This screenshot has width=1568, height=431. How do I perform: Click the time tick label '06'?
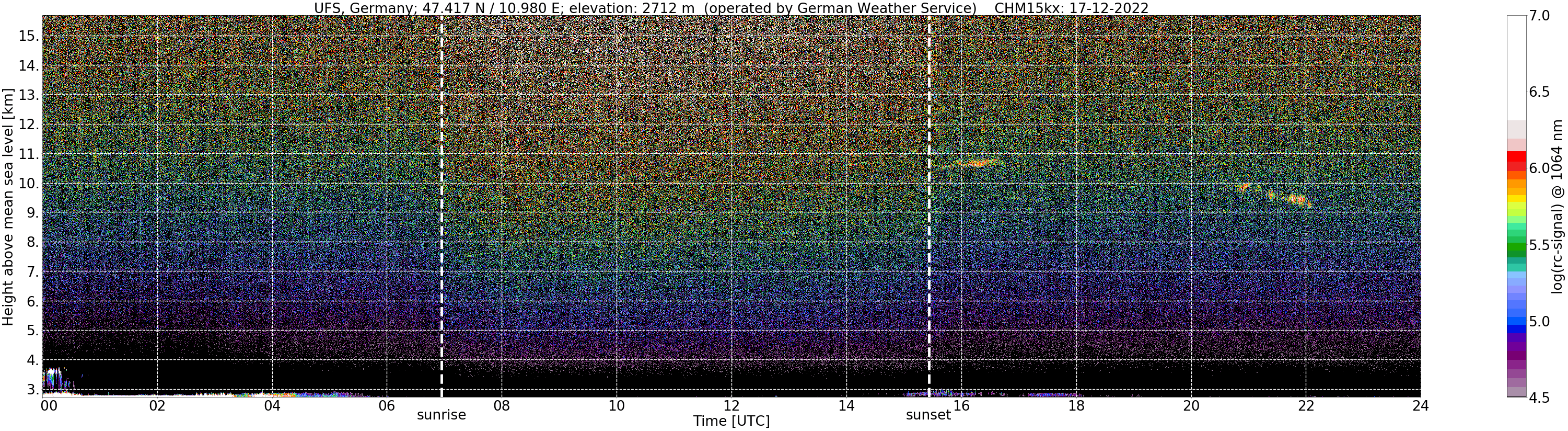point(387,406)
